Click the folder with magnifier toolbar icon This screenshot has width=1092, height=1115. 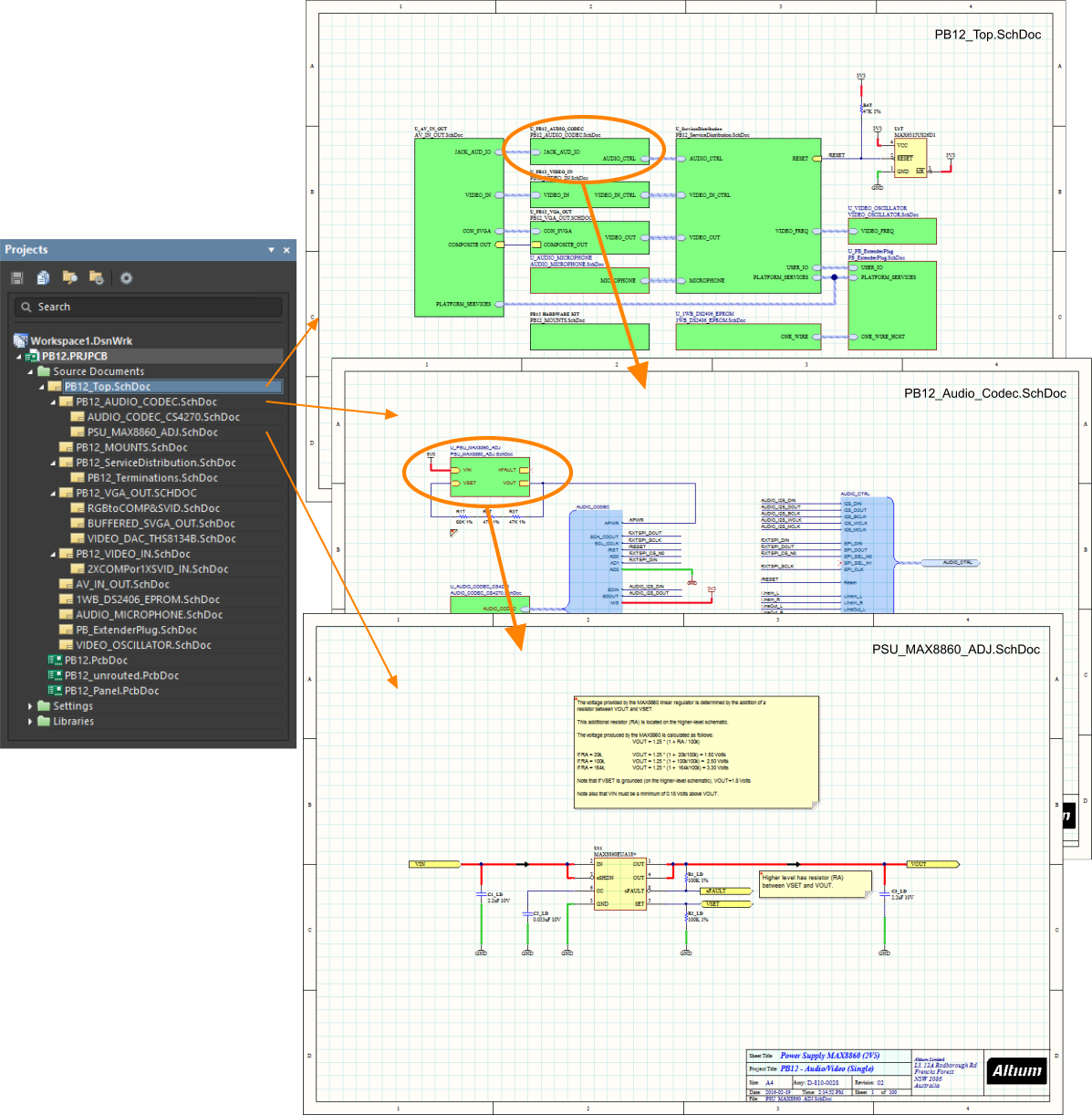(x=69, y=277)
